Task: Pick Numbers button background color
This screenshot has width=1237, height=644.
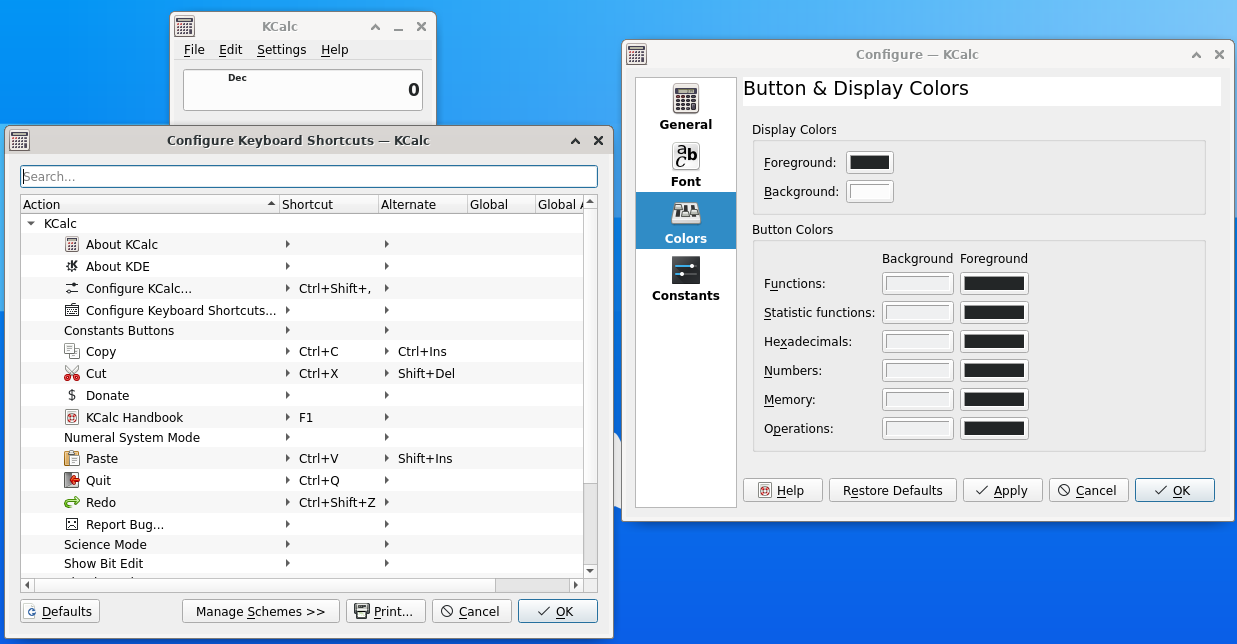Action: 918,371
